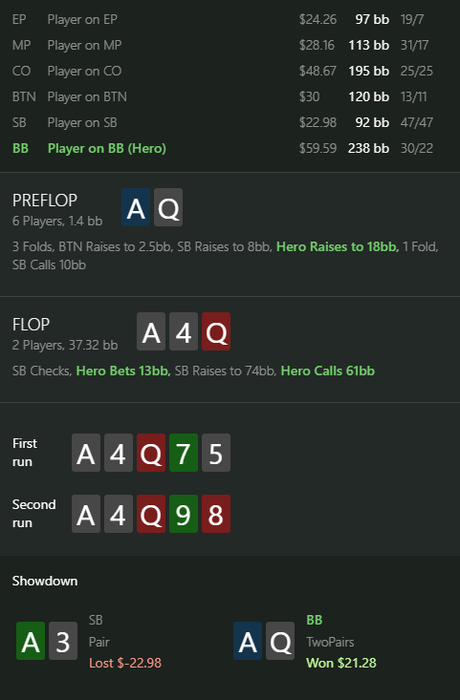Click the Won $21.28 result text

pyautogui.click(x=341, y=663)
